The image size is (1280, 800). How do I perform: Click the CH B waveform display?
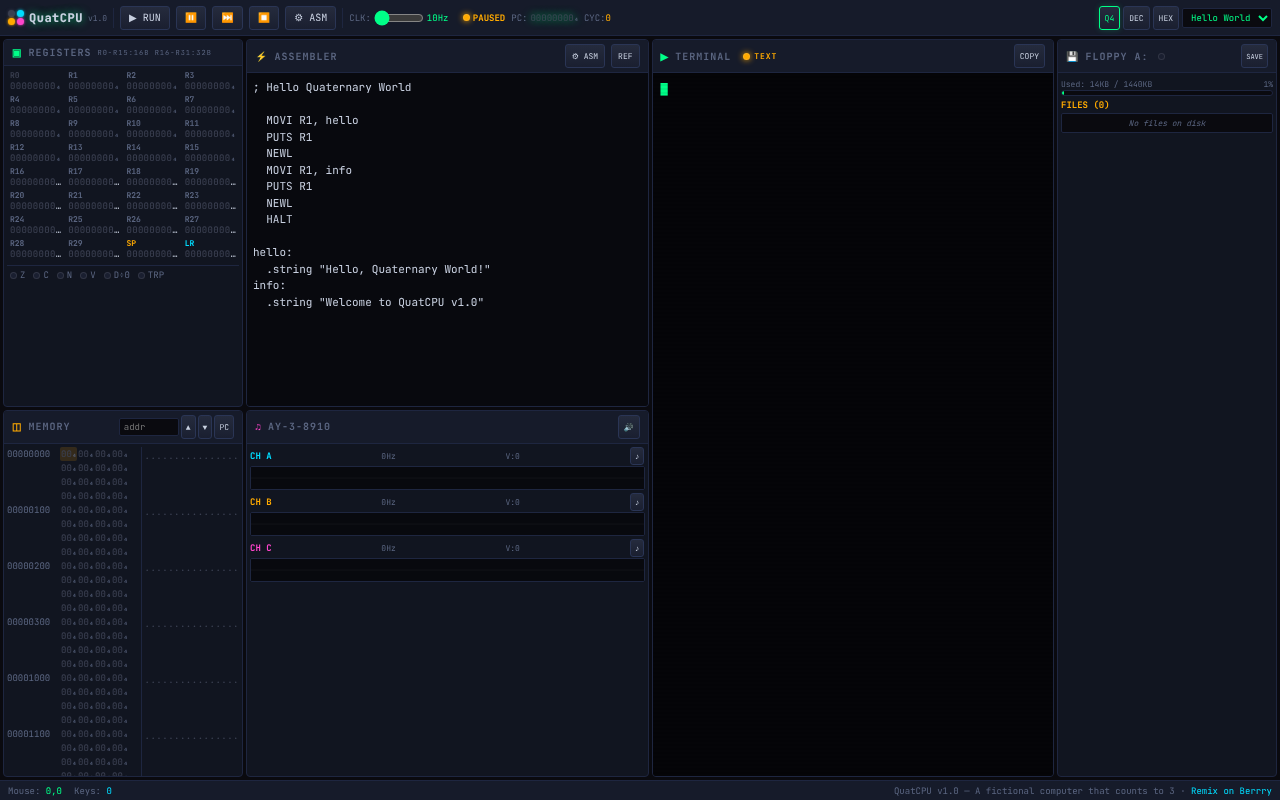click(447, 524)
